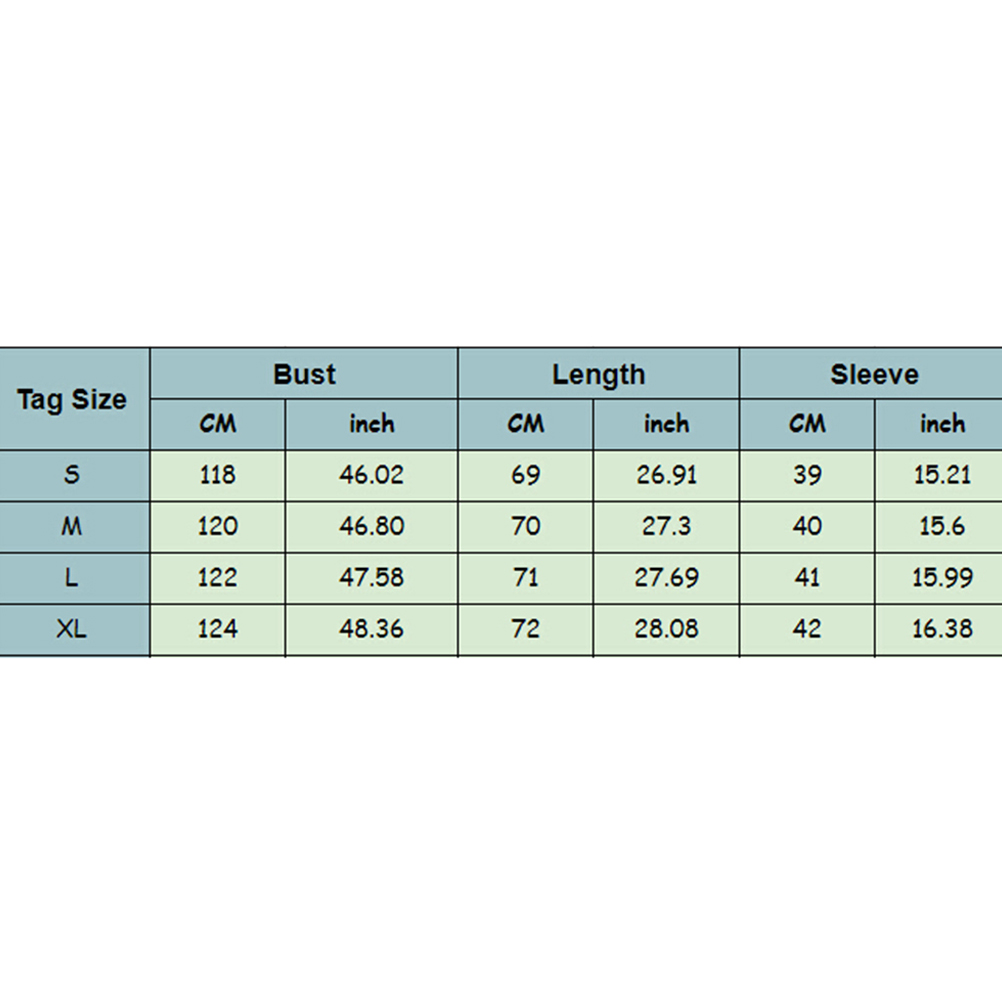Select the length value 70 cell
Viewport: 1002px width, 1002px height.
tap(526, 526)
